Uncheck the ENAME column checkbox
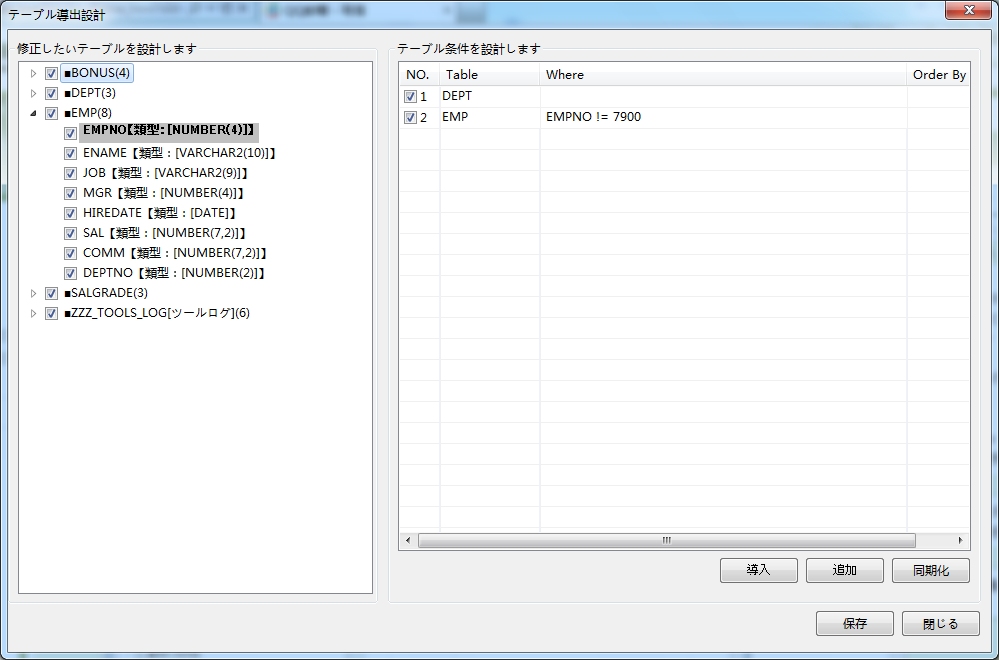Viewport: 999px width, 660px height. pos(69,153)
